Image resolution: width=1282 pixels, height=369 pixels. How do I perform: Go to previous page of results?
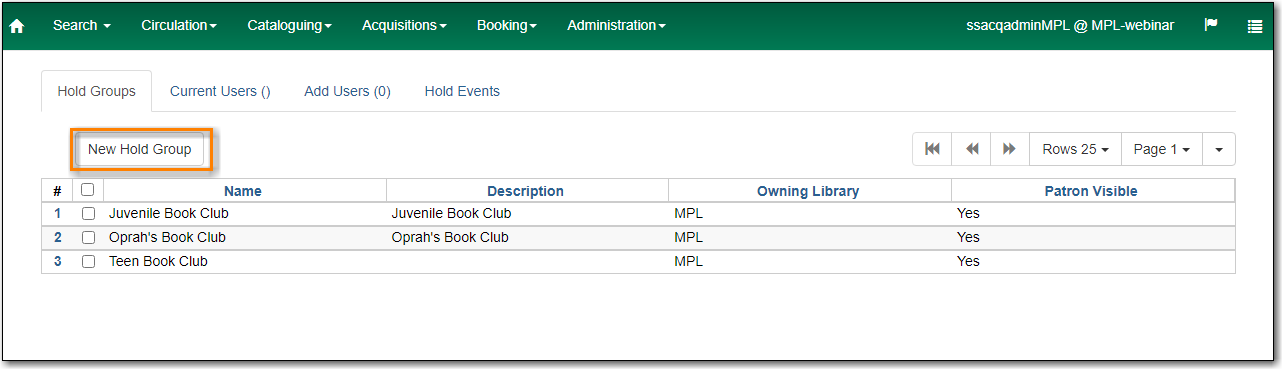[x=971, y=149]
